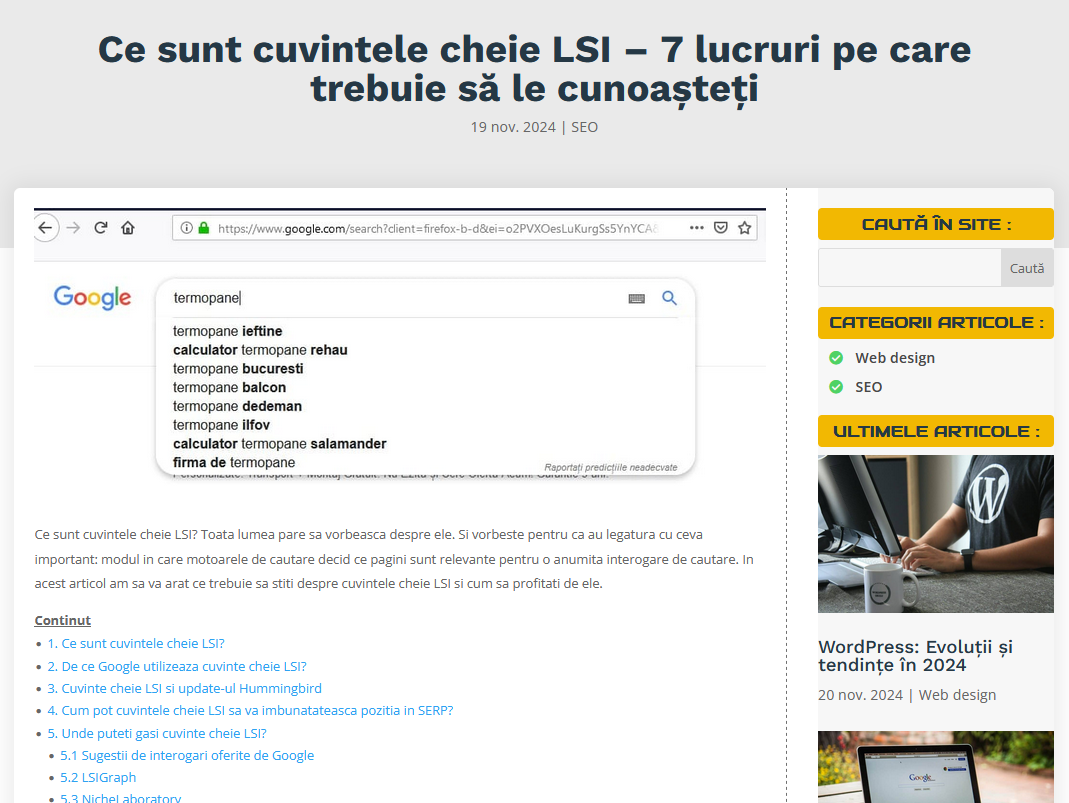Jump to section 1. Ce sunt cuvintele cheie LSI?
Screen dimensions: 1069x803
(x=136, y=644)
